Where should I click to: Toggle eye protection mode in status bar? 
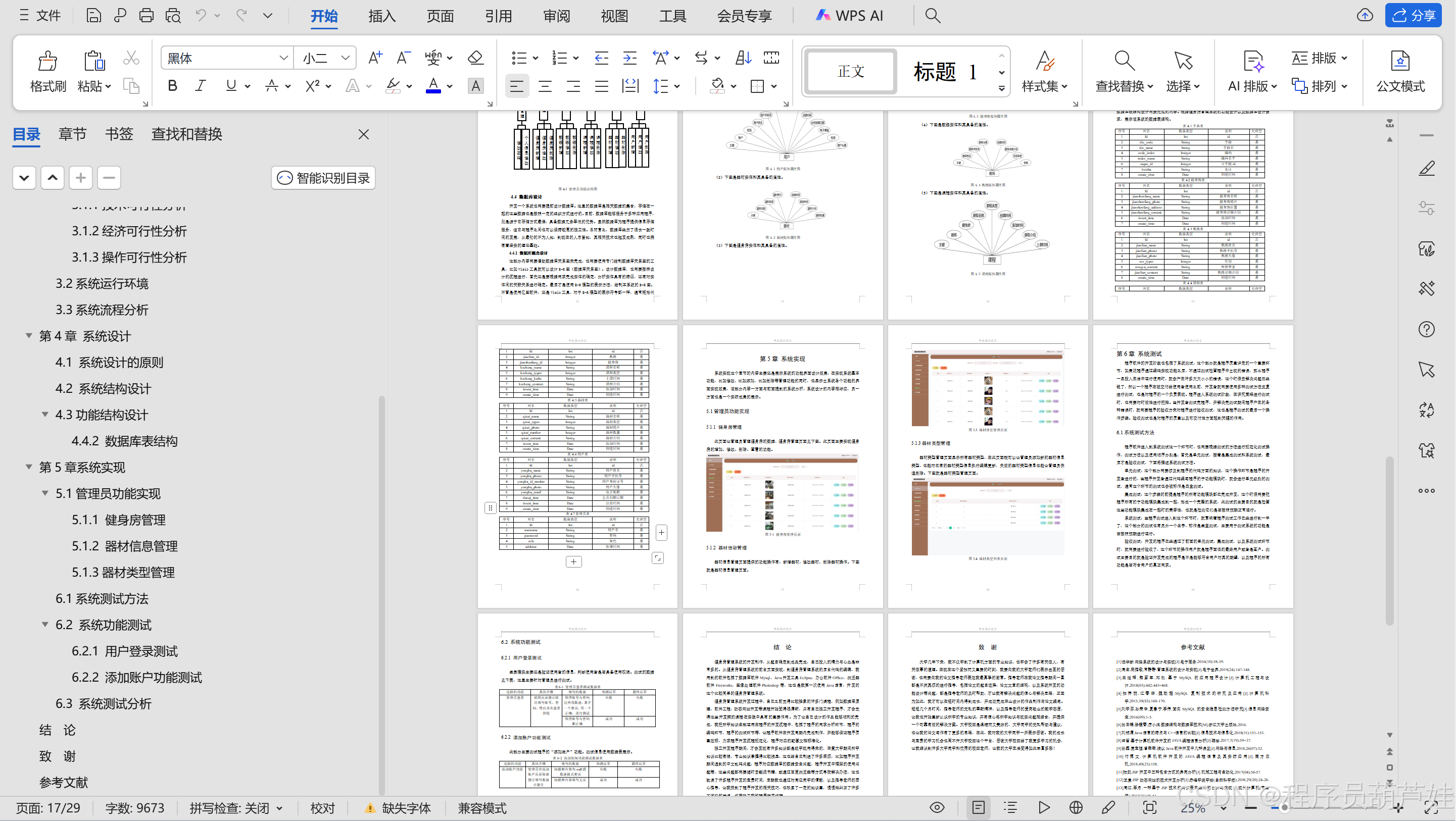[937, 807]
